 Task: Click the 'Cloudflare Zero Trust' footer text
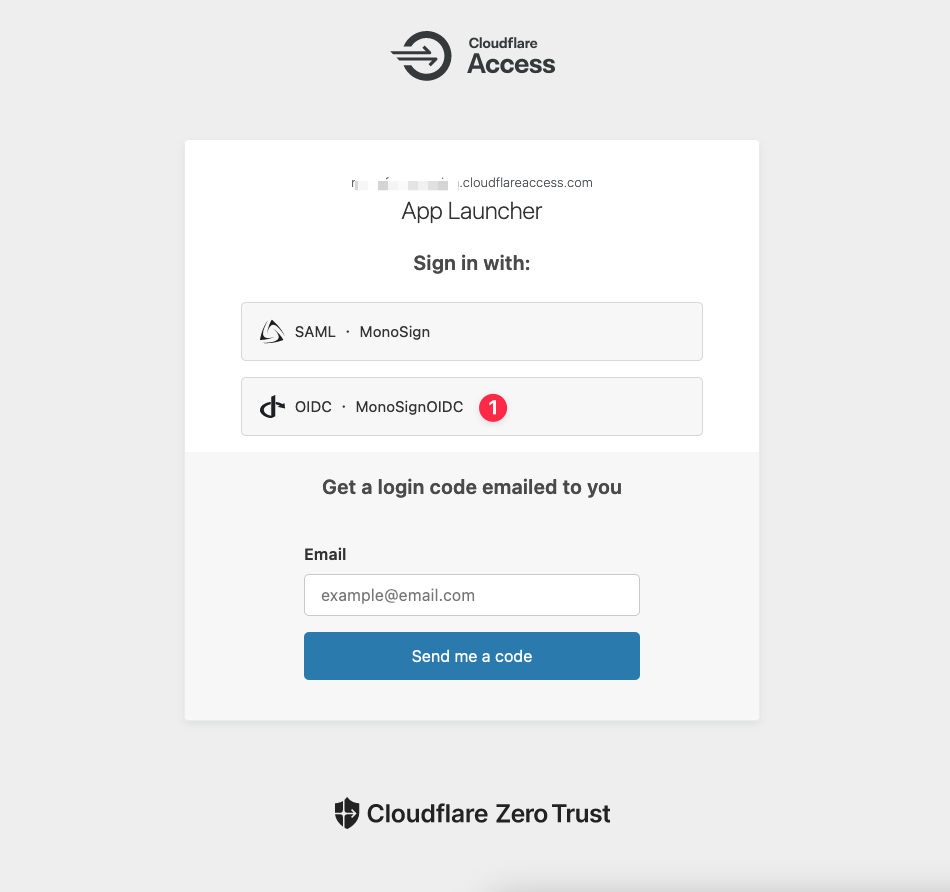click(488, 813)
